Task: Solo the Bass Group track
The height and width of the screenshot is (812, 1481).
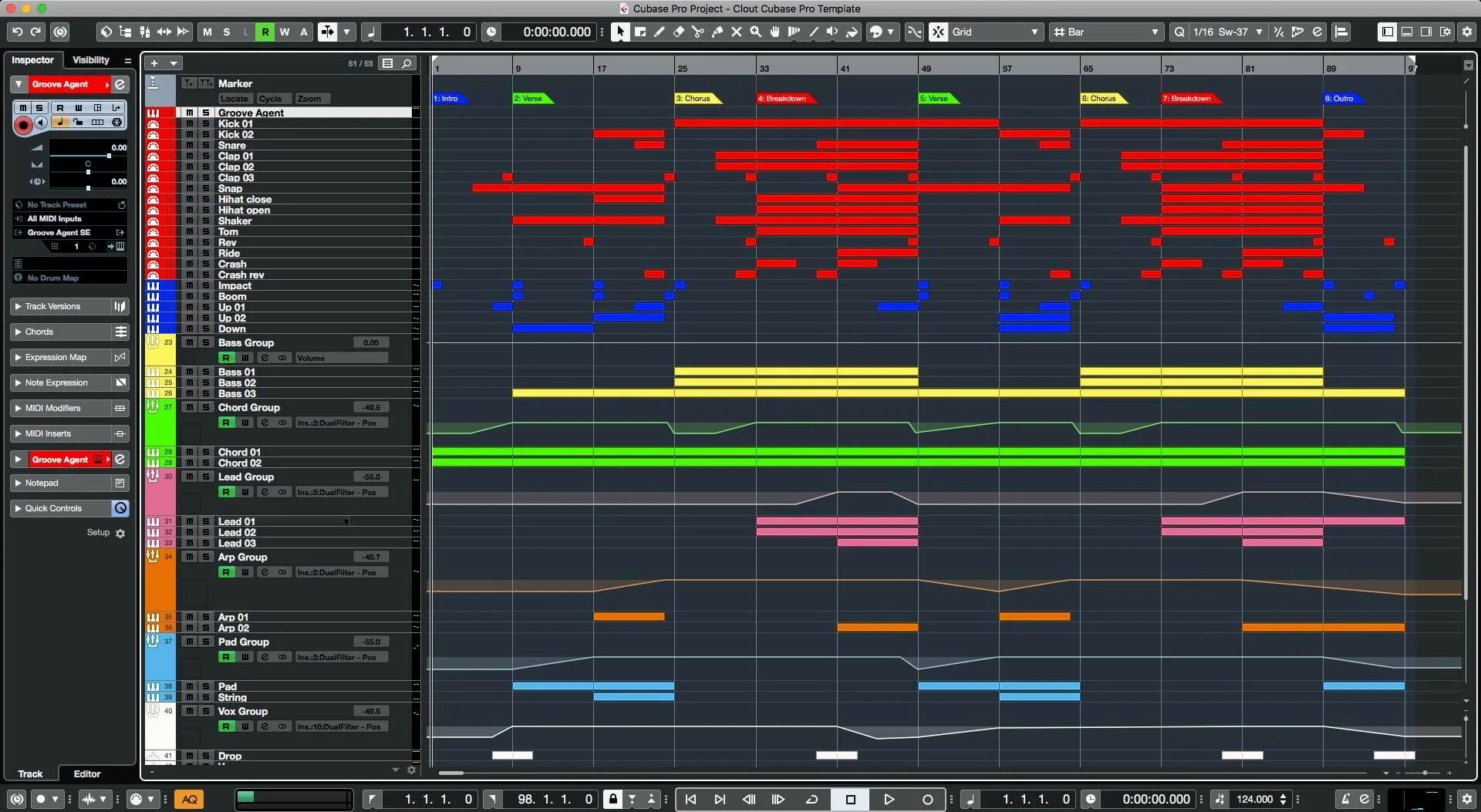Action: pos(206,342)
